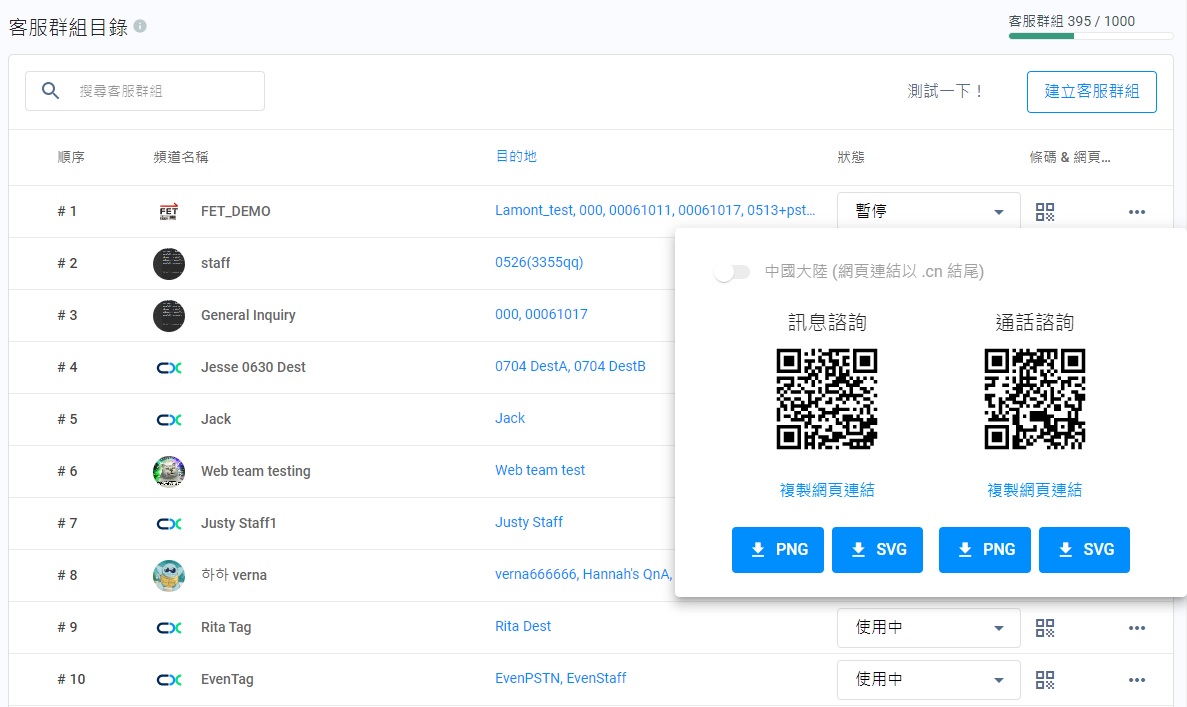Open destination link Lamont_test, 000, 00061011
This screenshot has width=1187, height=707.
(x=655, y=210)
